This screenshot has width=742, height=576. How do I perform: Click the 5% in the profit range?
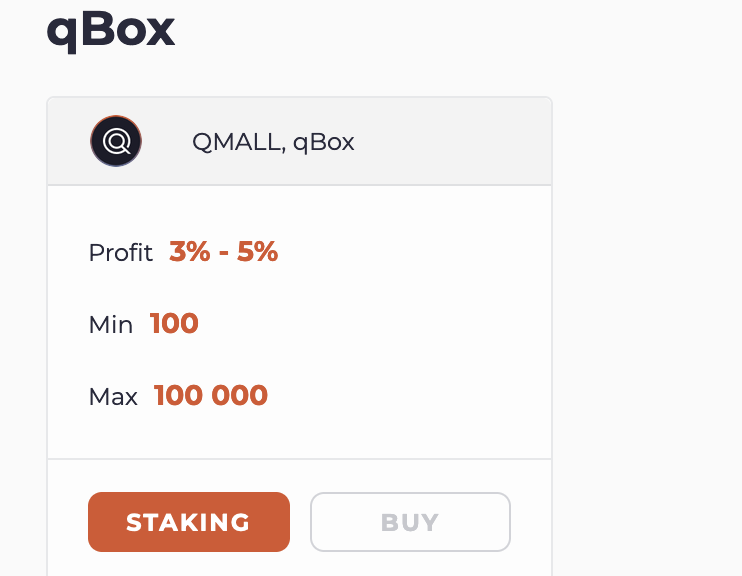pyautogui.click(x=257, y=251)
